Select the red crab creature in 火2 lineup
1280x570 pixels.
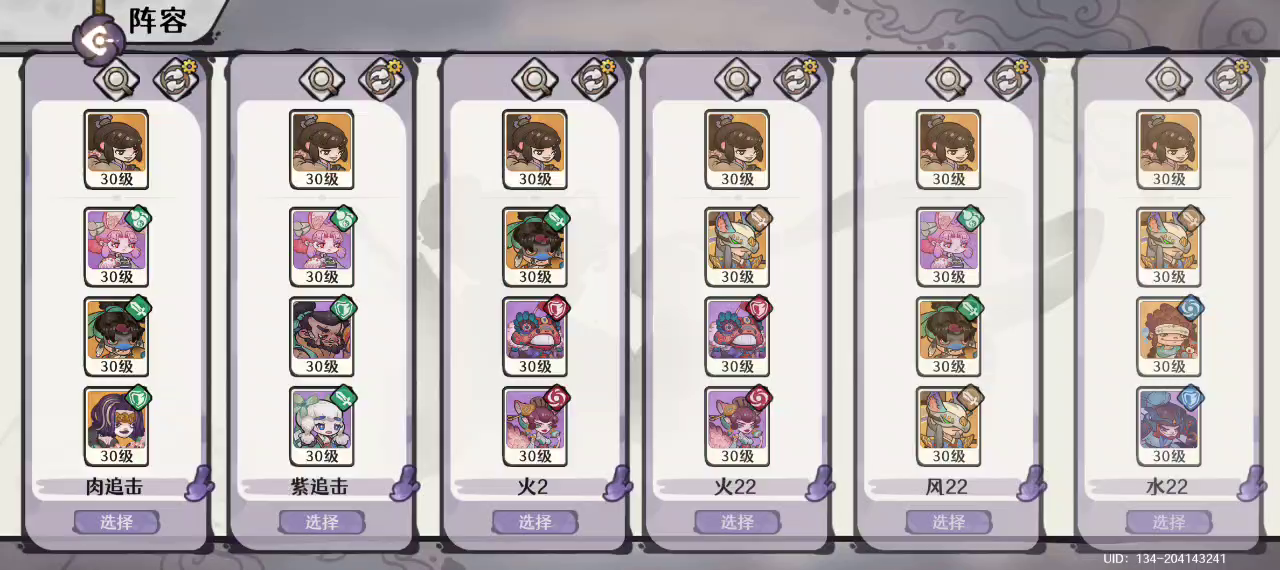(x=534, y=336)
